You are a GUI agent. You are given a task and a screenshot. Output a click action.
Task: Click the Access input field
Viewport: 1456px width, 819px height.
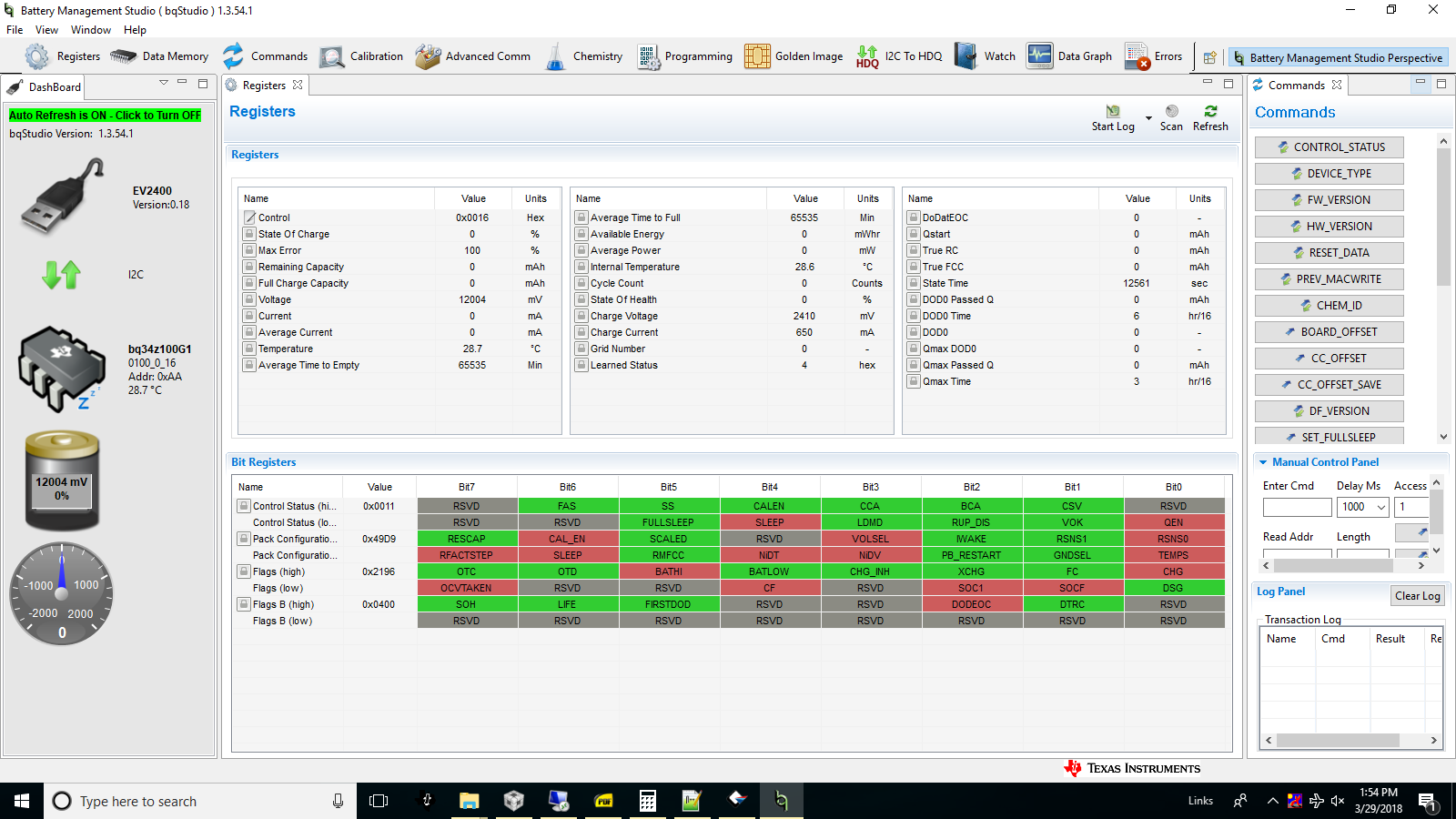click(x=1411, y=507)
